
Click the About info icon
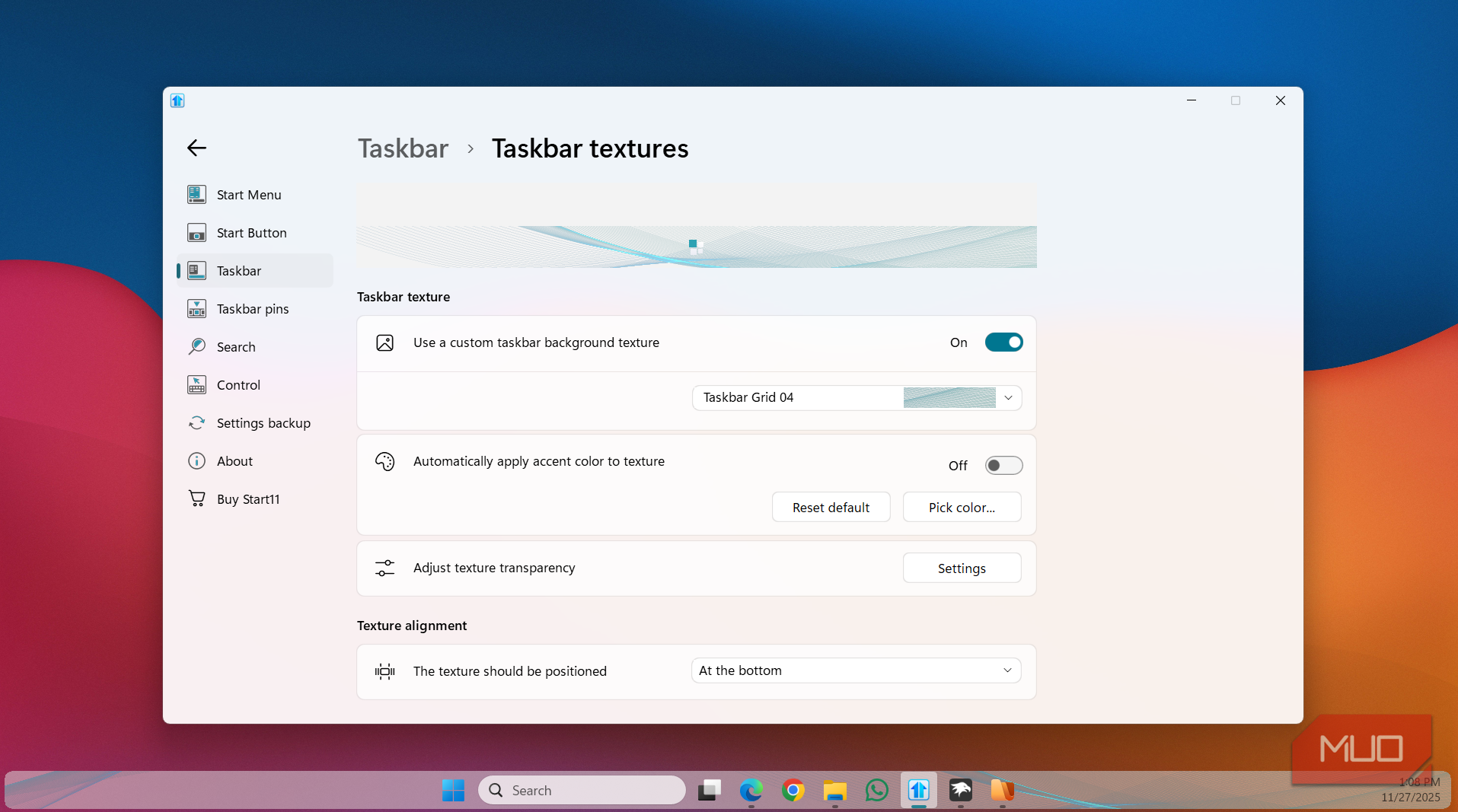coord(196,461)
